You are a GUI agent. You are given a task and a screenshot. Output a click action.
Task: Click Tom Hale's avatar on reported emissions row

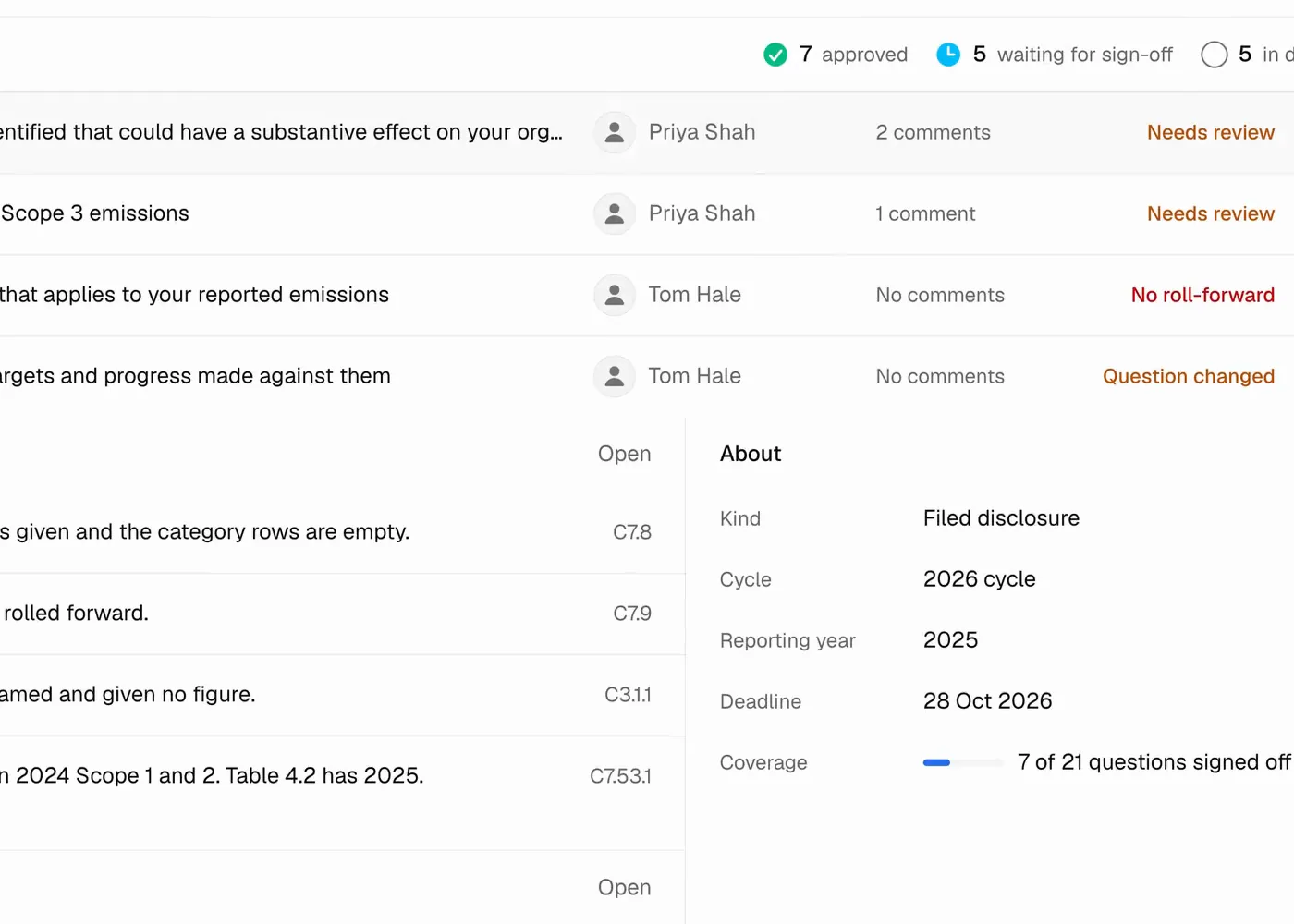click(x=615, y=296)
